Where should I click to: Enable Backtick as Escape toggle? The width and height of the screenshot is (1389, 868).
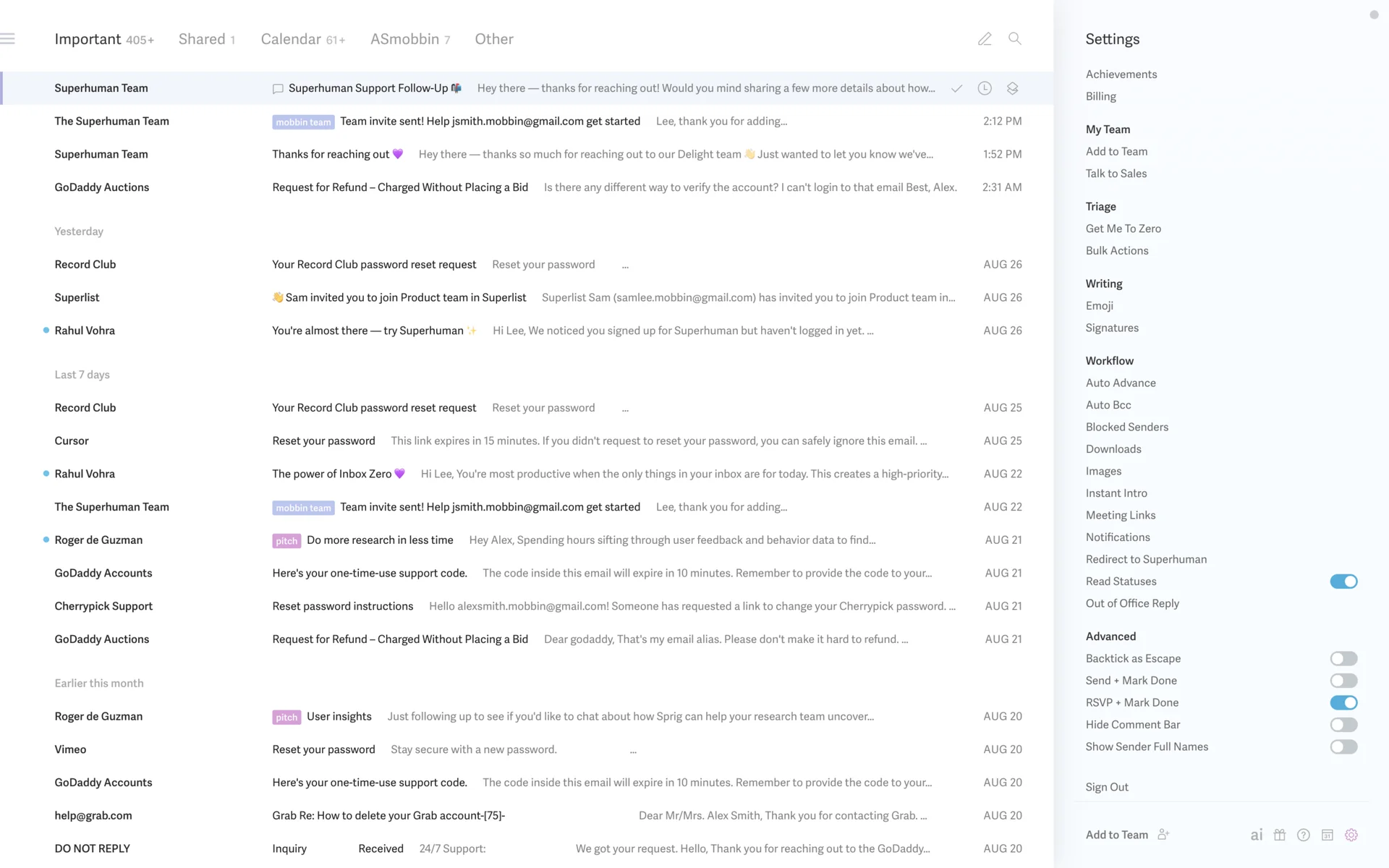pos(1343,658)
